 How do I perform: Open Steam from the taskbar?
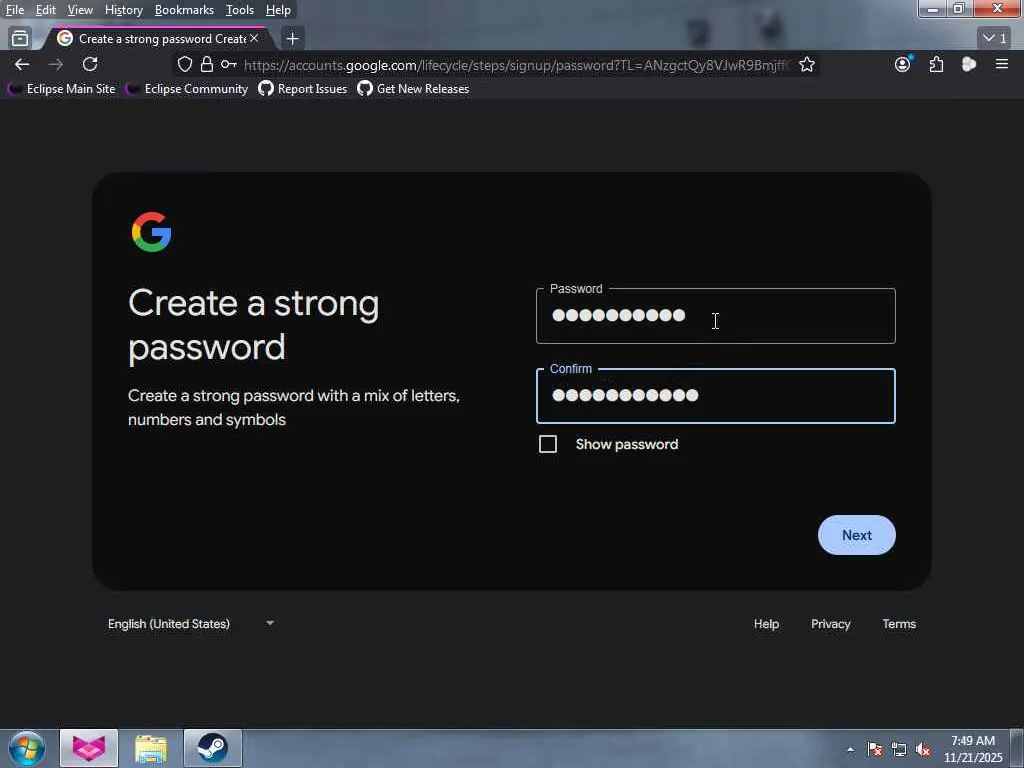tap(213, 748)
